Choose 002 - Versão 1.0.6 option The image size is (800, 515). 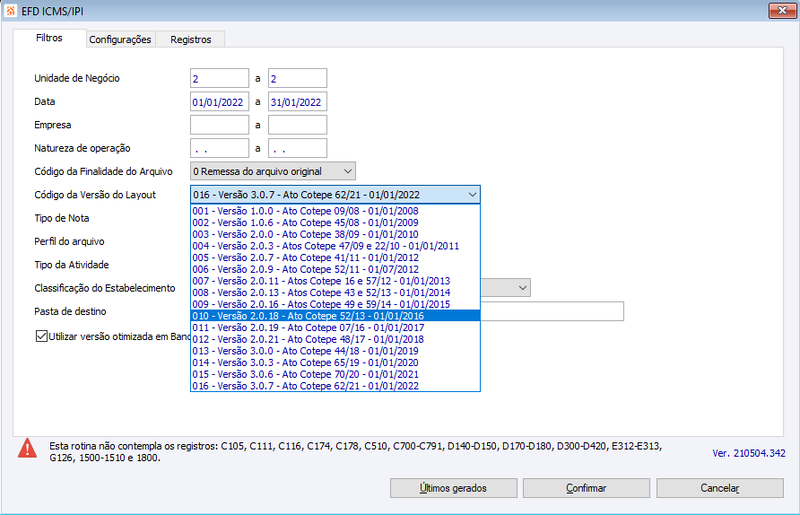coord(335,223)
